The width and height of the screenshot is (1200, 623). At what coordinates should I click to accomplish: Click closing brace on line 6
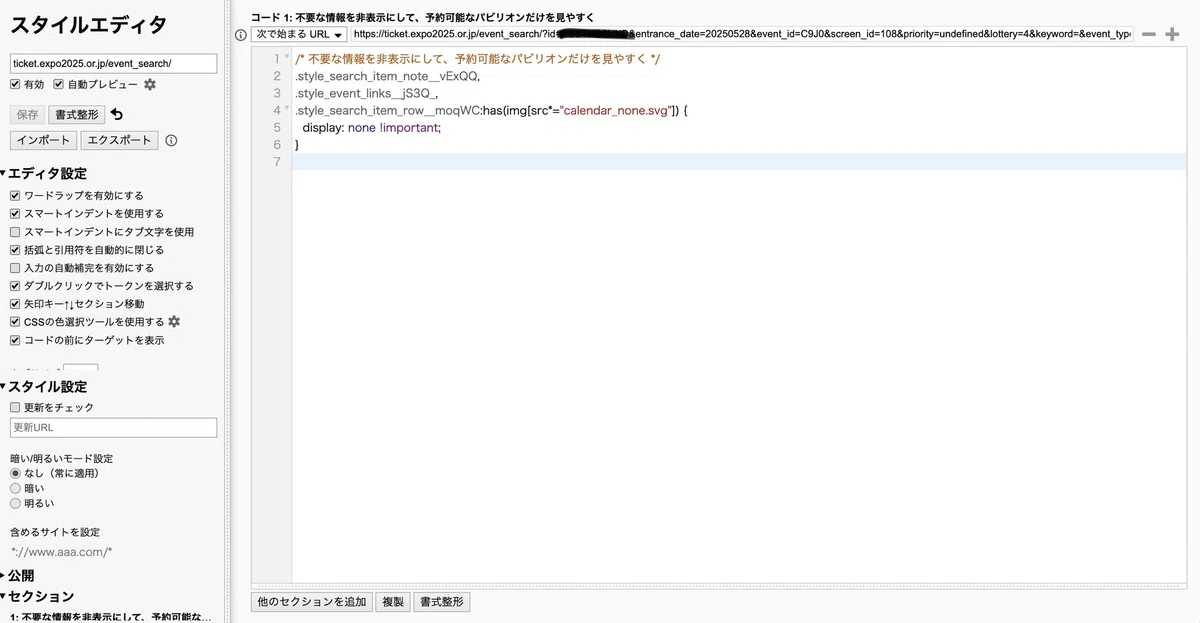297,144
